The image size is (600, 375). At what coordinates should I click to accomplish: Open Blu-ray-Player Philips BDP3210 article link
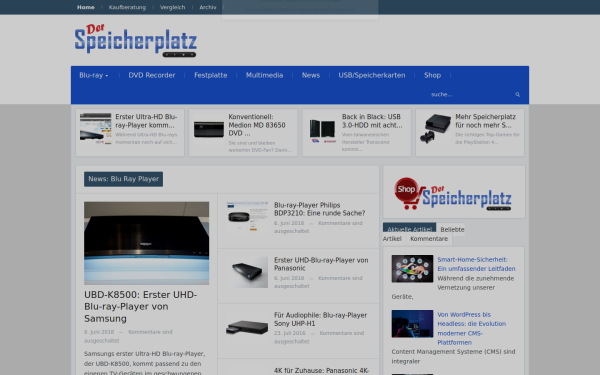(x=320, y=209)
